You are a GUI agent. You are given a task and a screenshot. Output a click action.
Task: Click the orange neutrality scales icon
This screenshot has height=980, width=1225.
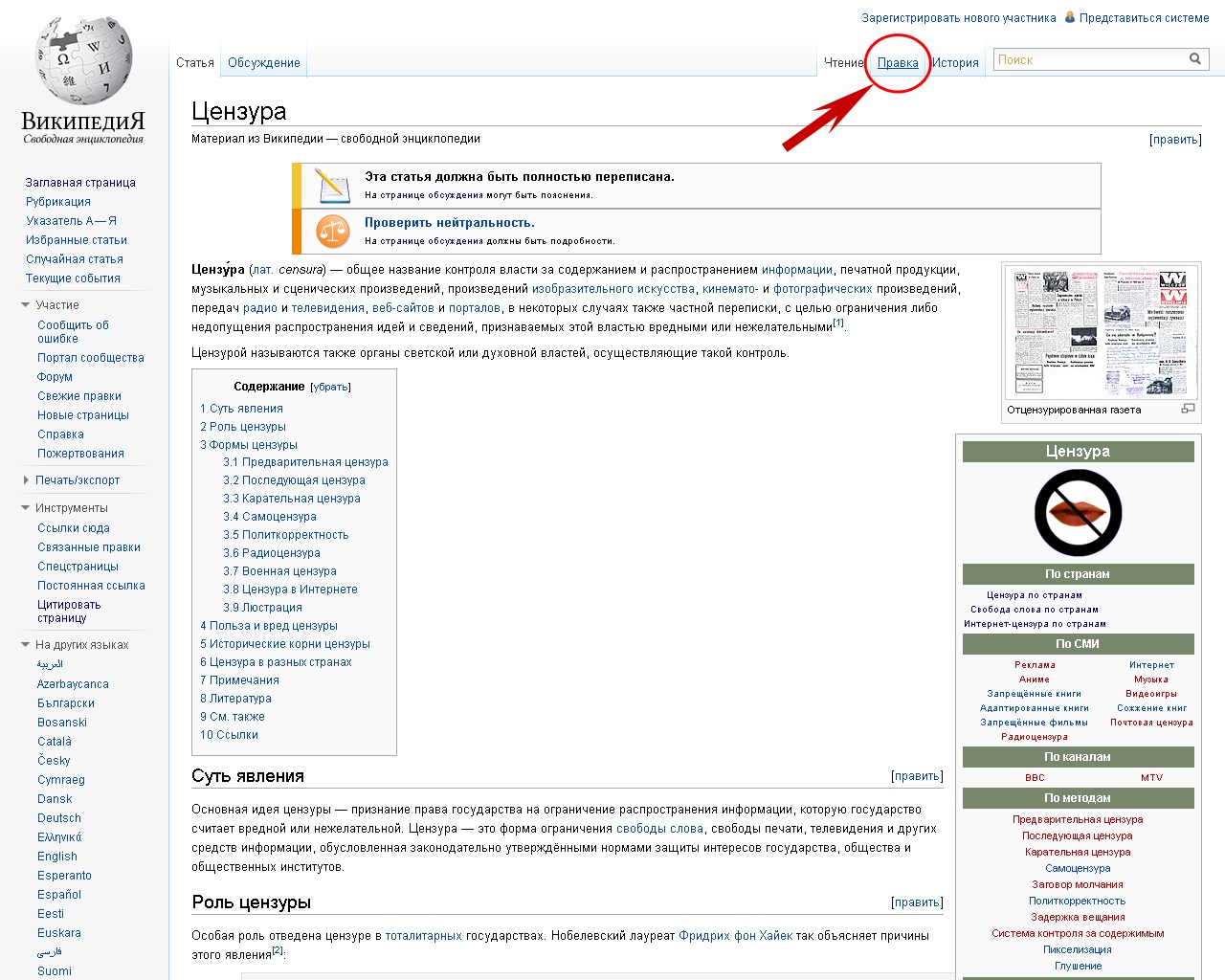(x=332, y=231)
